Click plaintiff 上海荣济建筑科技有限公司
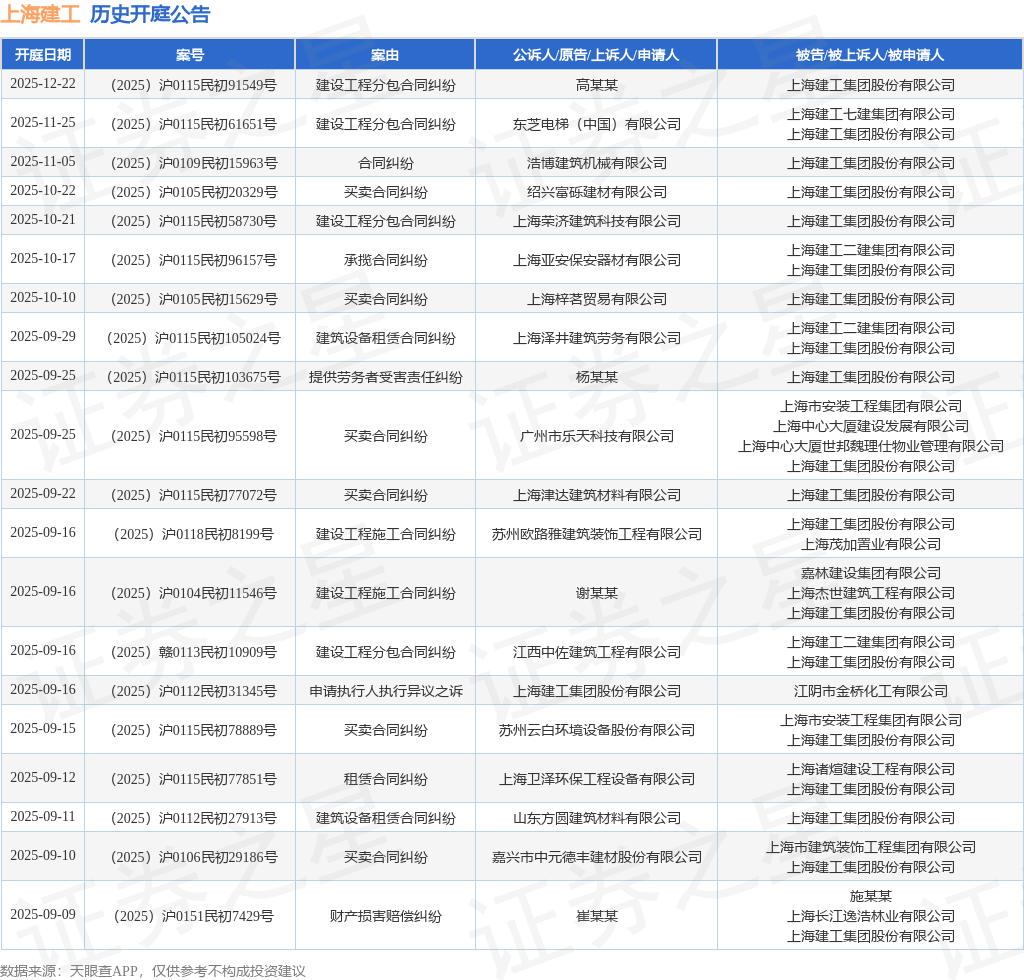 pos(597,221)
